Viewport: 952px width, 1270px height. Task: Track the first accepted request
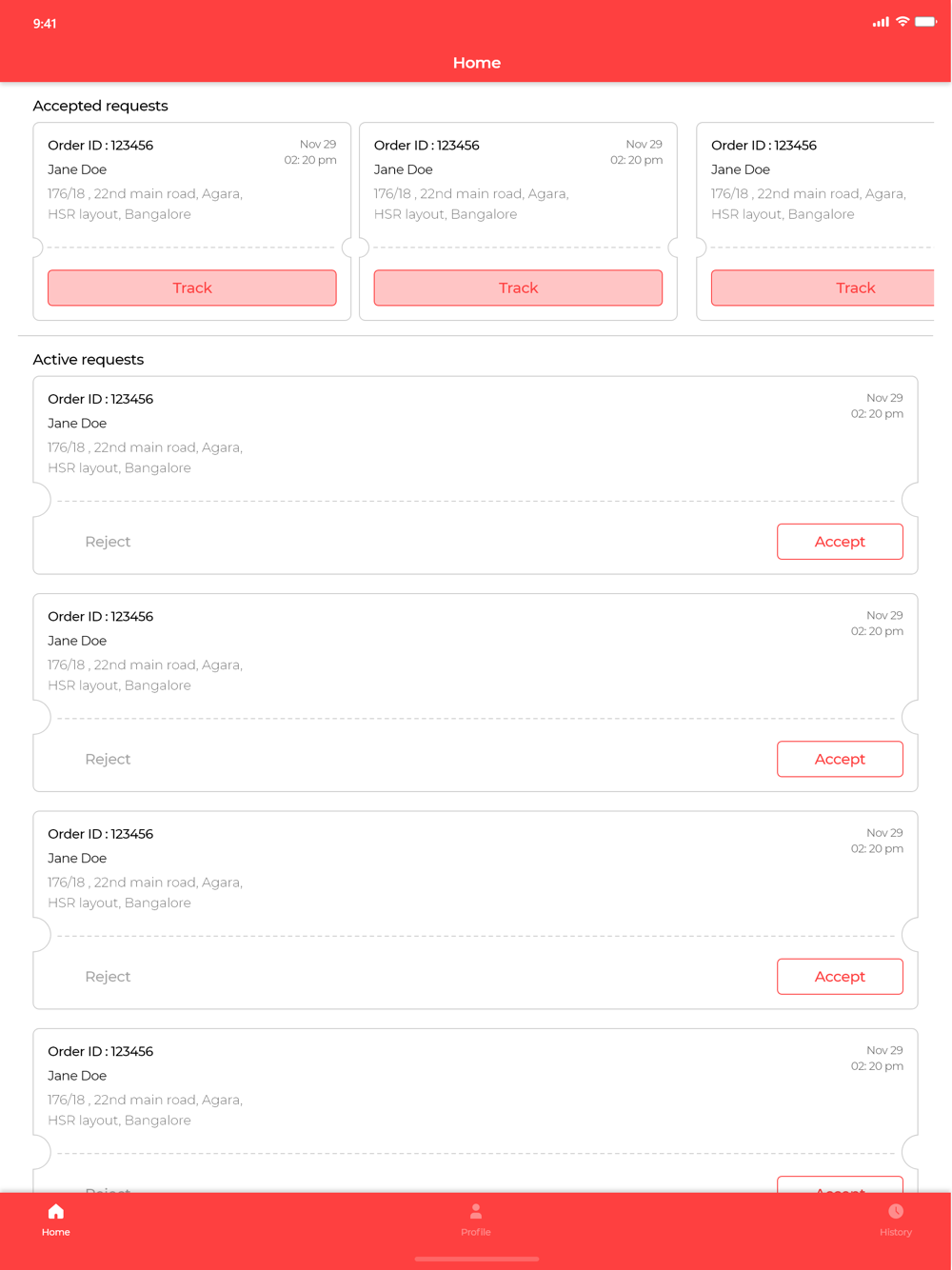tap(192, 288)
